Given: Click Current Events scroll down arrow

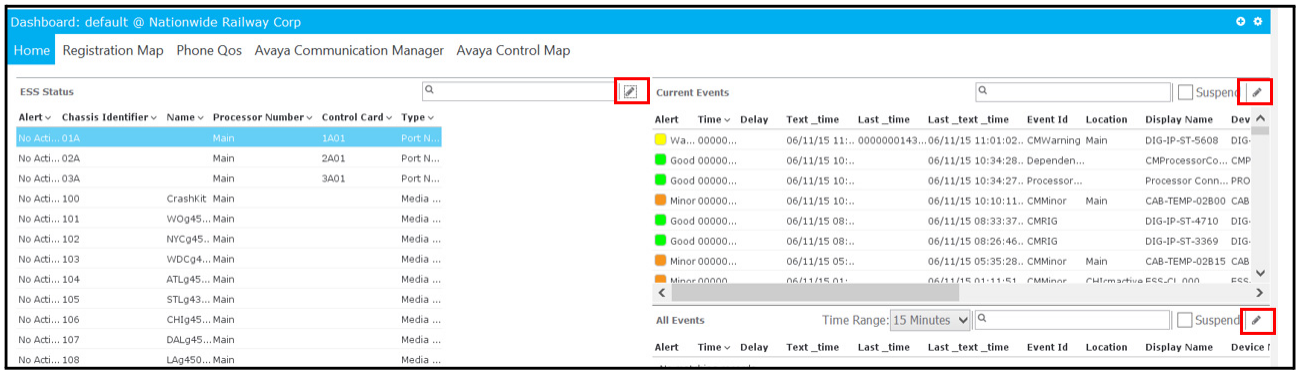Looking at the screenshot, I should click(x=1260, y=273).
